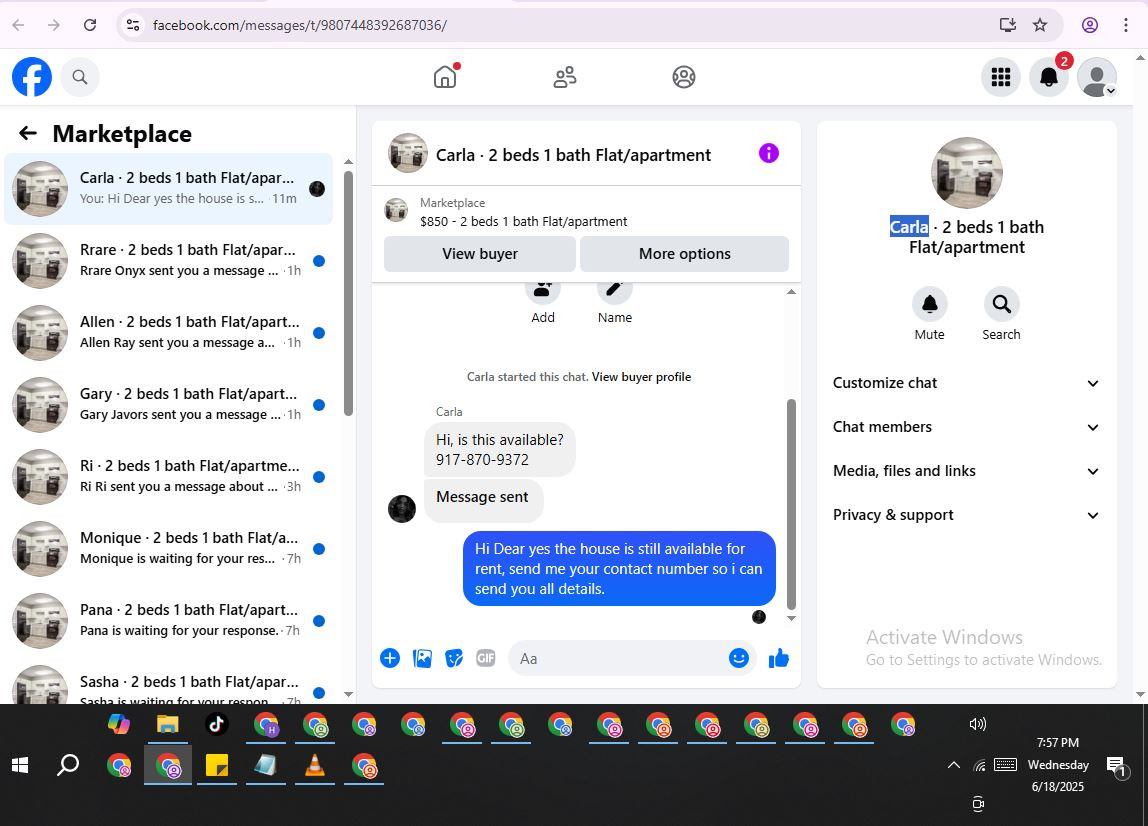Mute this conversation bell icon
The height and width of the screenshot is (826, 1148).
pos(929,304)
